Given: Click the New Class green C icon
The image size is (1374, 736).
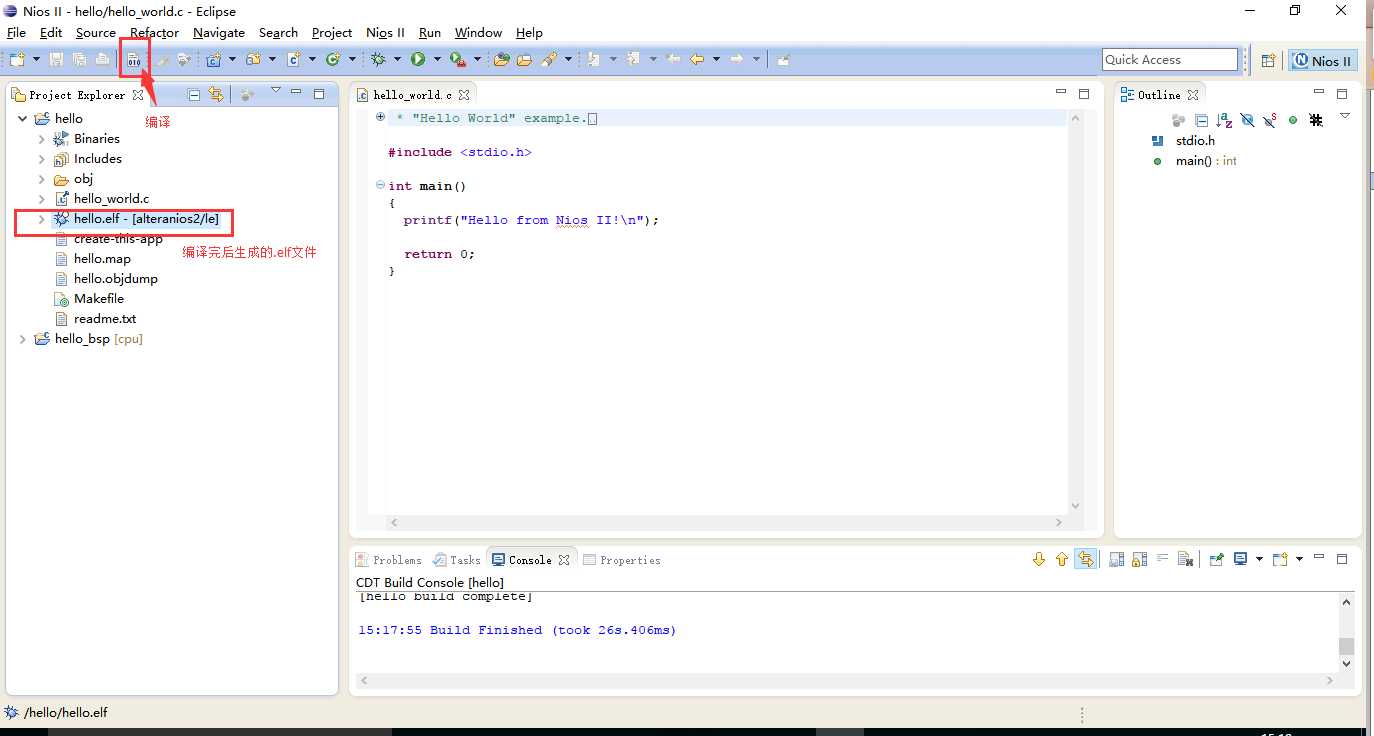Looking at the screenshot, I should coord(333,59).
